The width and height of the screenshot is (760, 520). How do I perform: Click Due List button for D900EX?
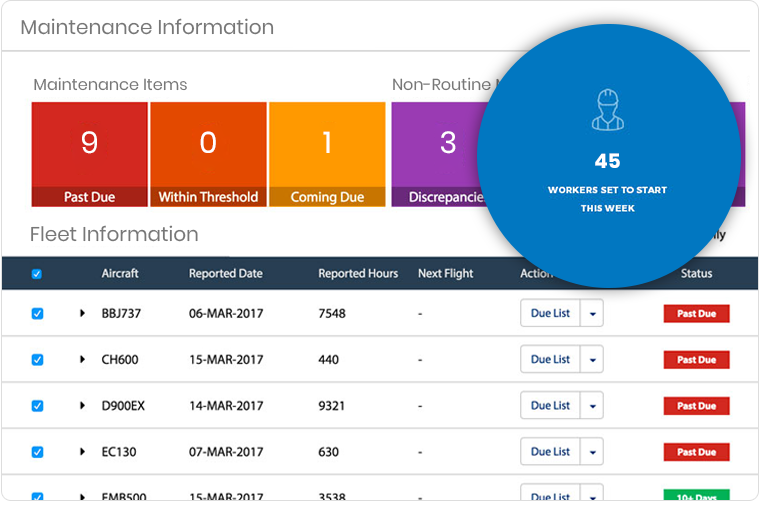click(x=550, y=405)
